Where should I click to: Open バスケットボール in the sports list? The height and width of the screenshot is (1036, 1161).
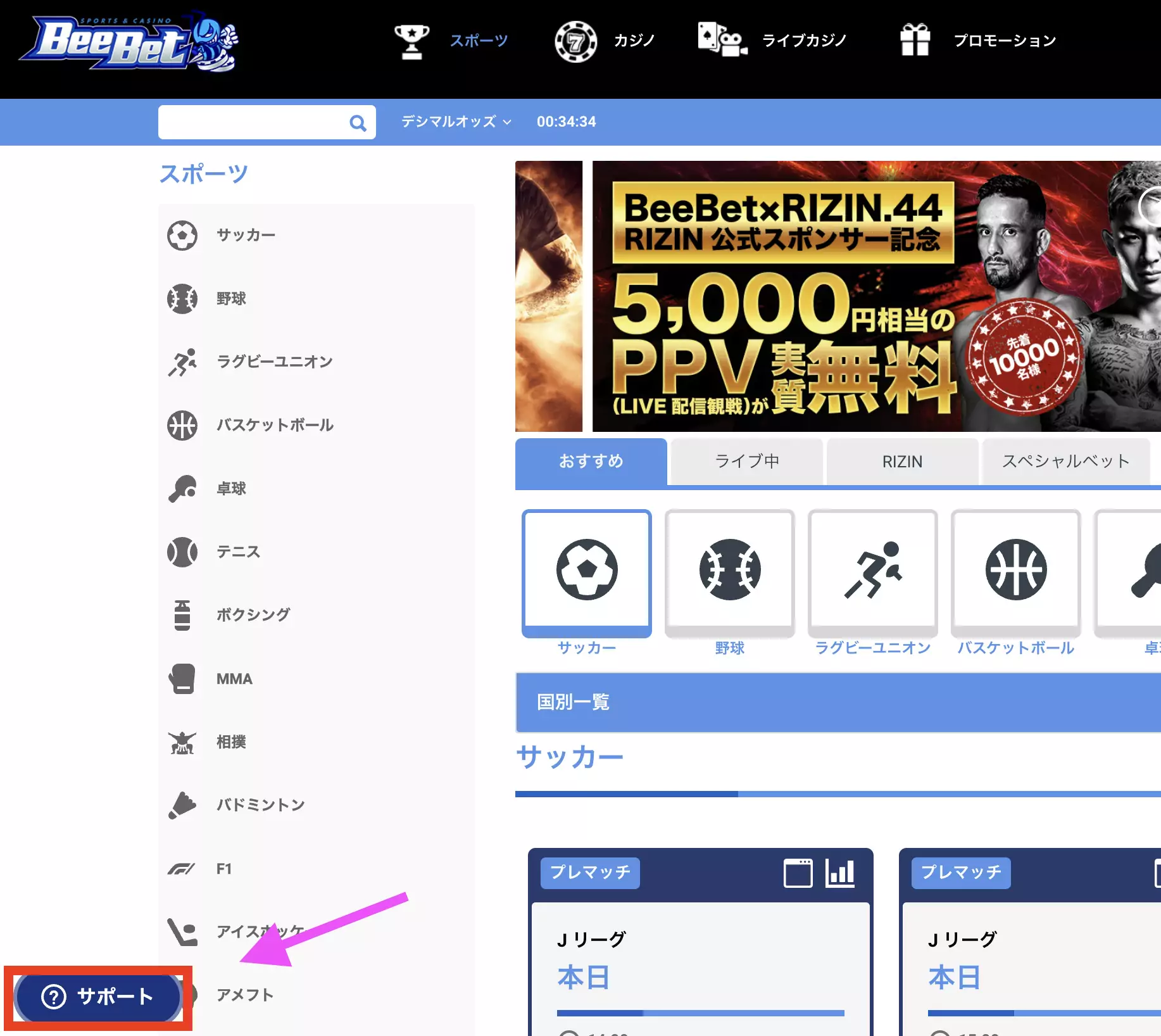275,426
